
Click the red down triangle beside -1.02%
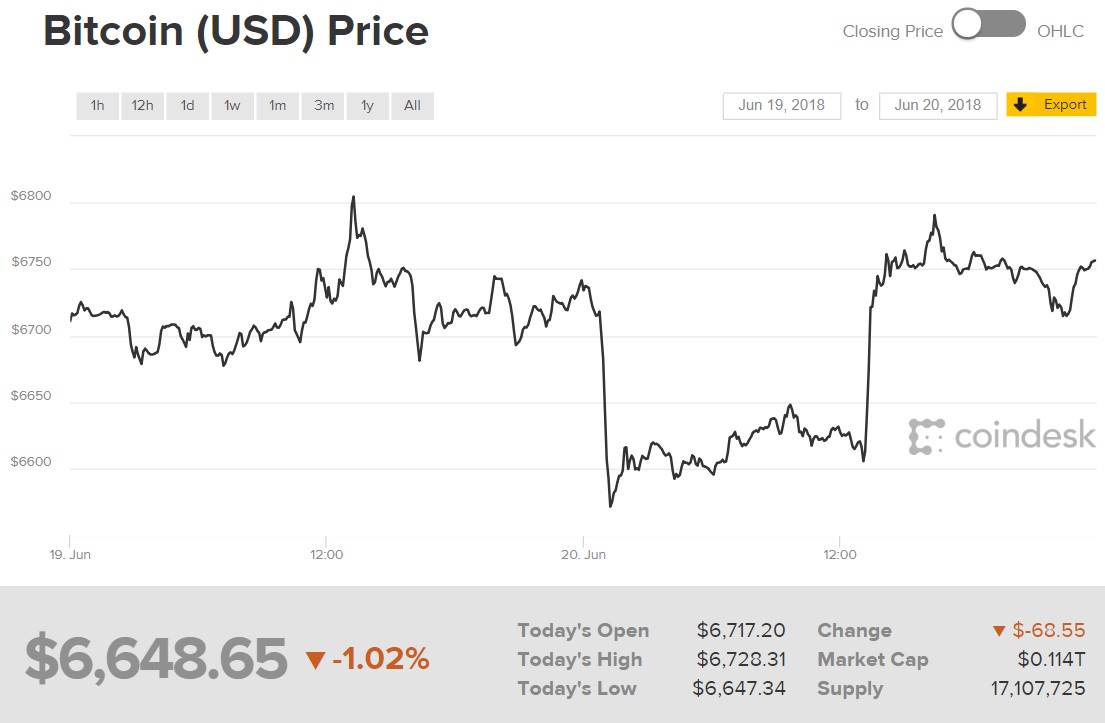tap(316, 659)
